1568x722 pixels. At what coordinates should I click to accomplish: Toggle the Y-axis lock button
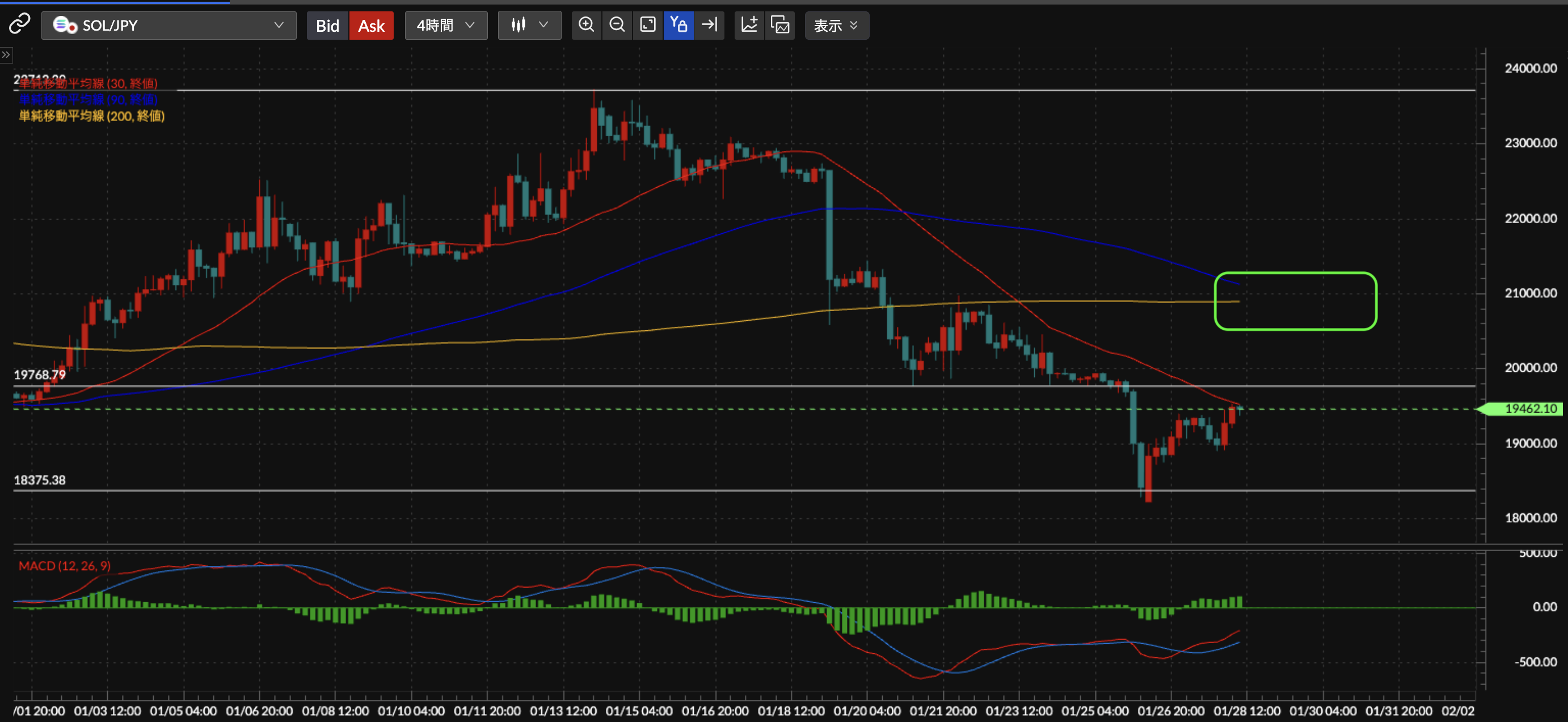[x=678, y=25]
